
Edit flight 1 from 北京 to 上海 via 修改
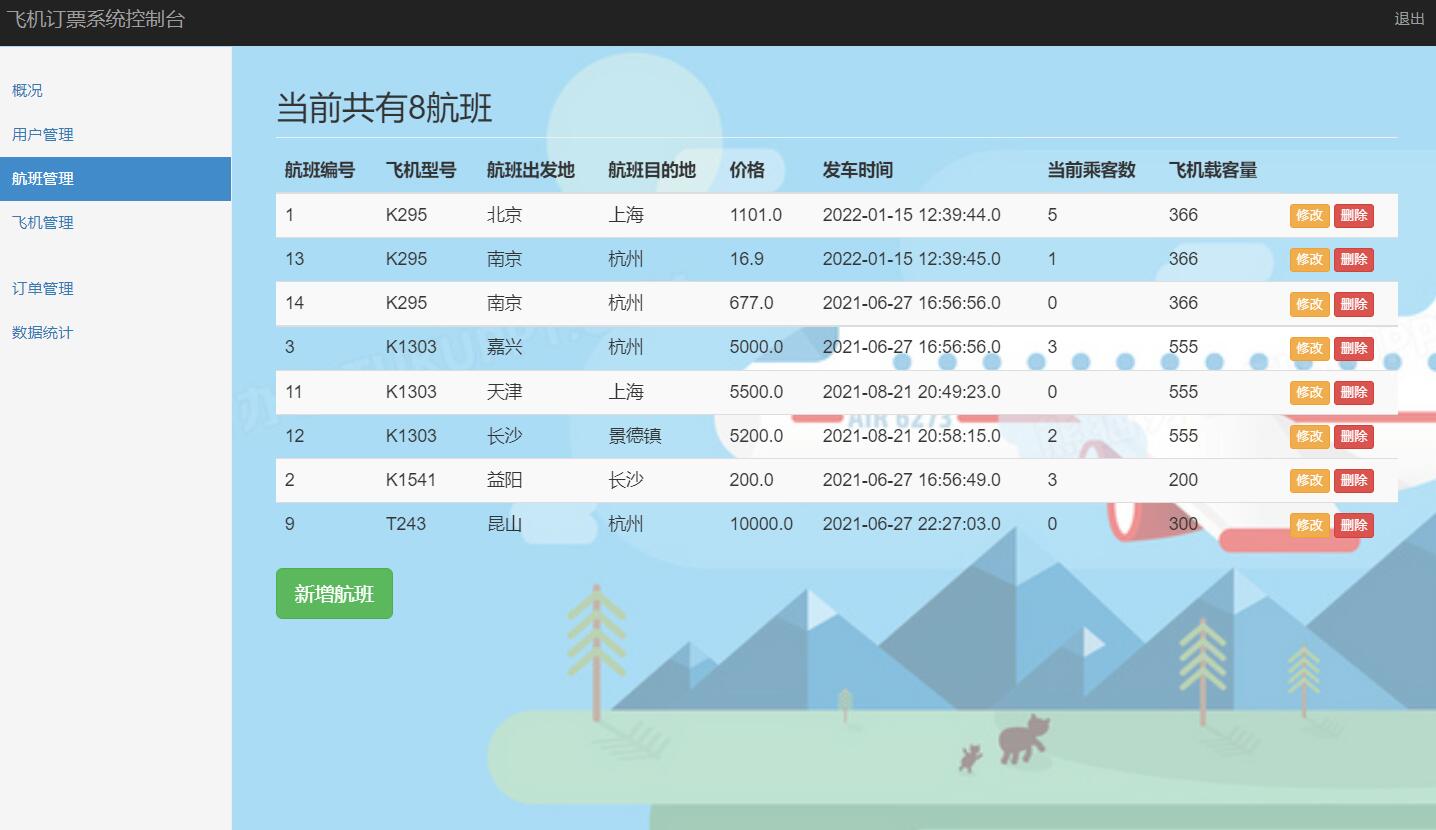point(1309,215)
